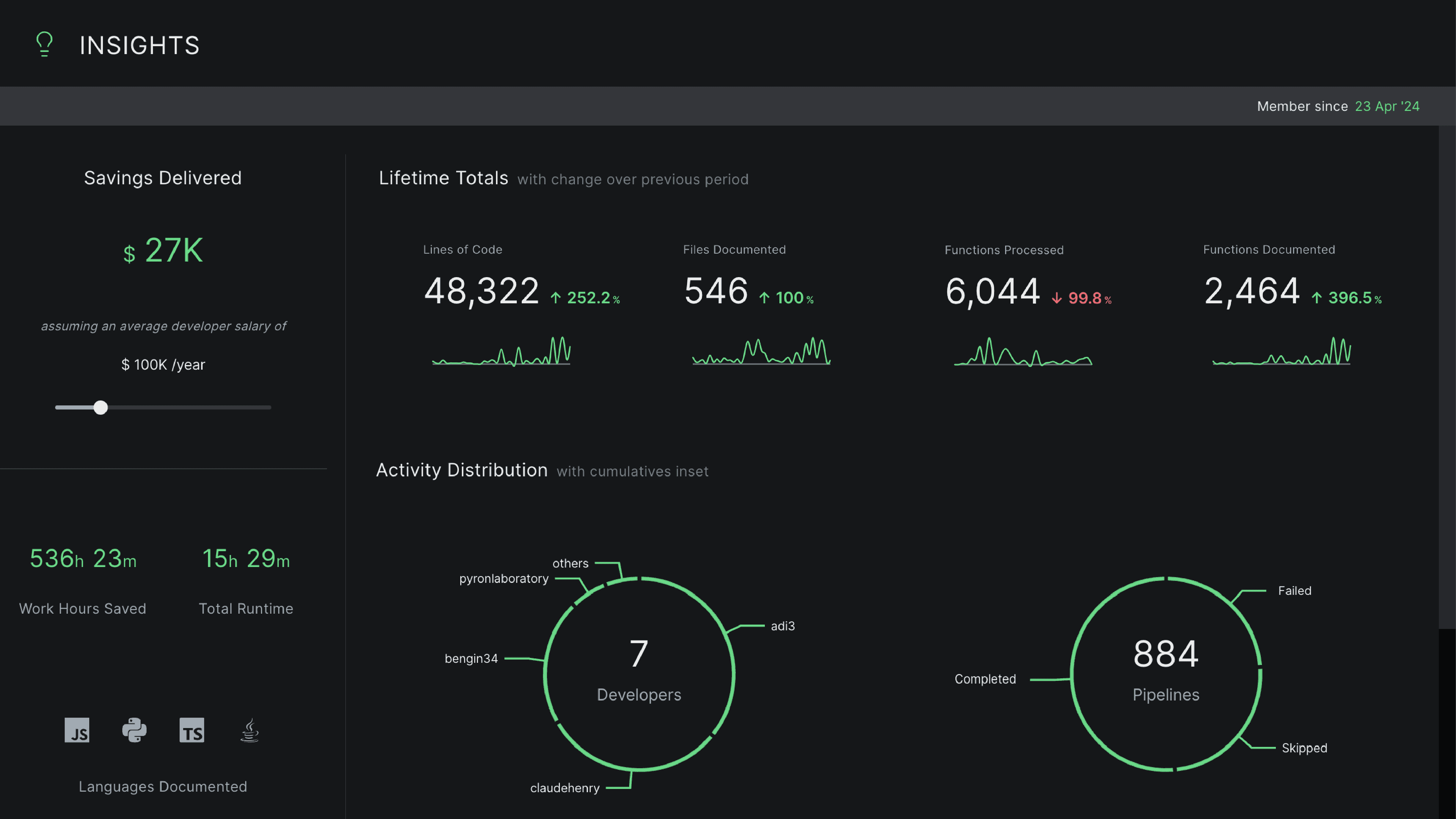This screenshot has height=819, width=1456.
Task: Click the others segment on developers donut
Action: [570, 563]
